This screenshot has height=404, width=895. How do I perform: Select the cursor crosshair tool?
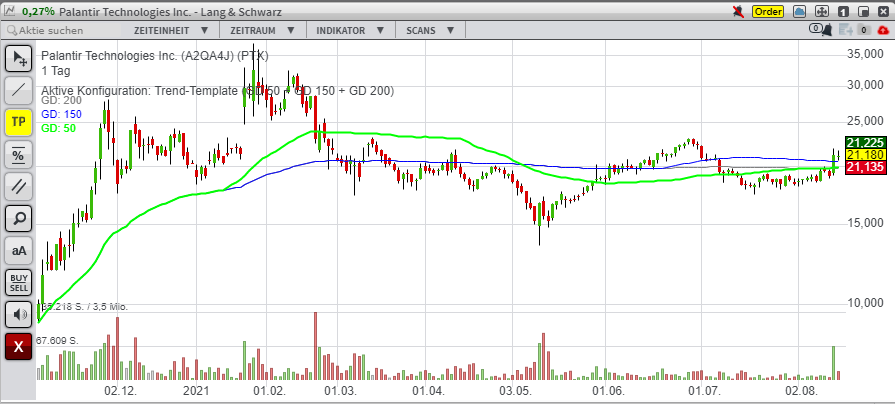(18, 58)
